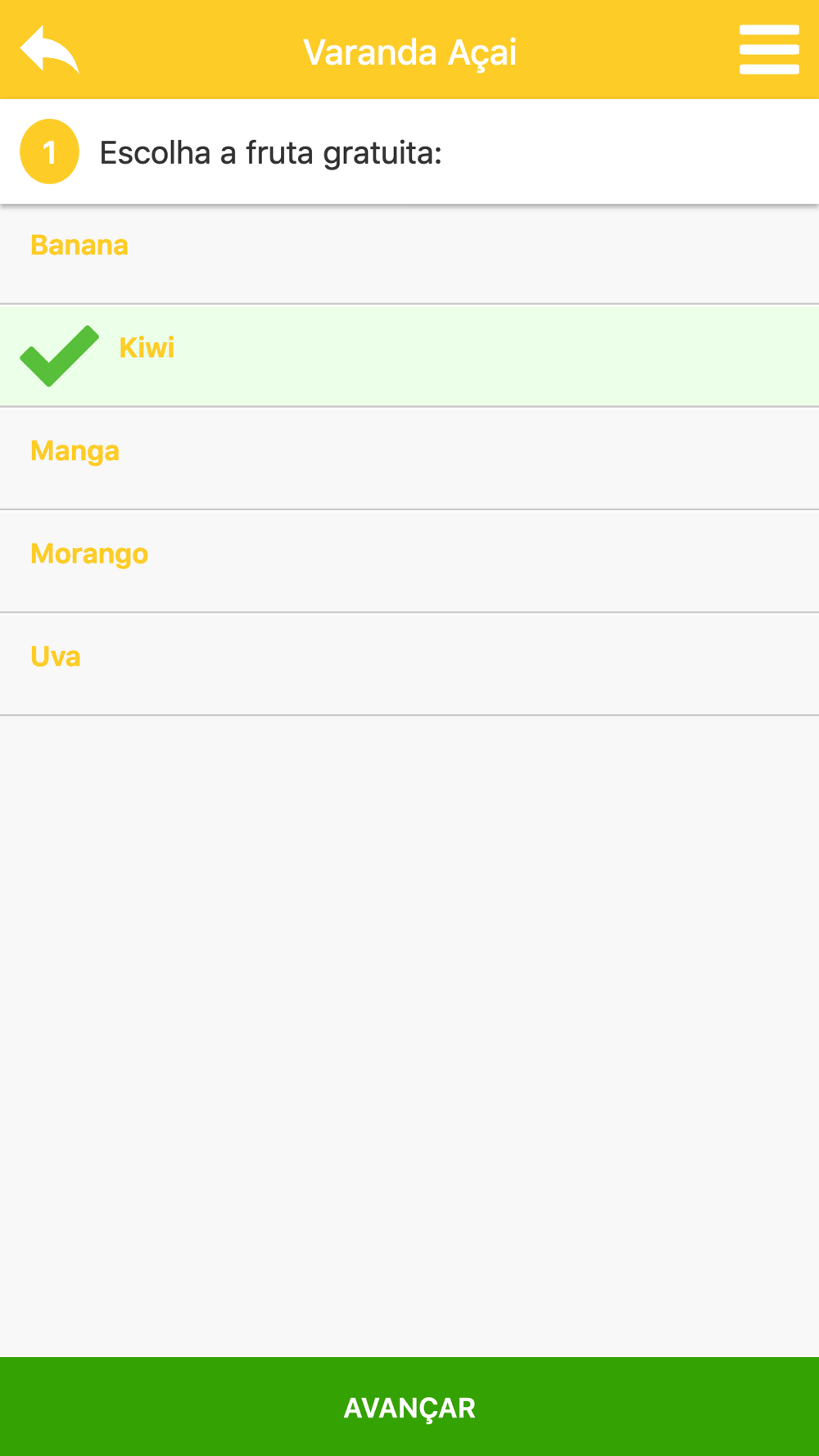Tap the white back arrow in the header
This screenshot has height=1456, width=819.
pos(49,49)
